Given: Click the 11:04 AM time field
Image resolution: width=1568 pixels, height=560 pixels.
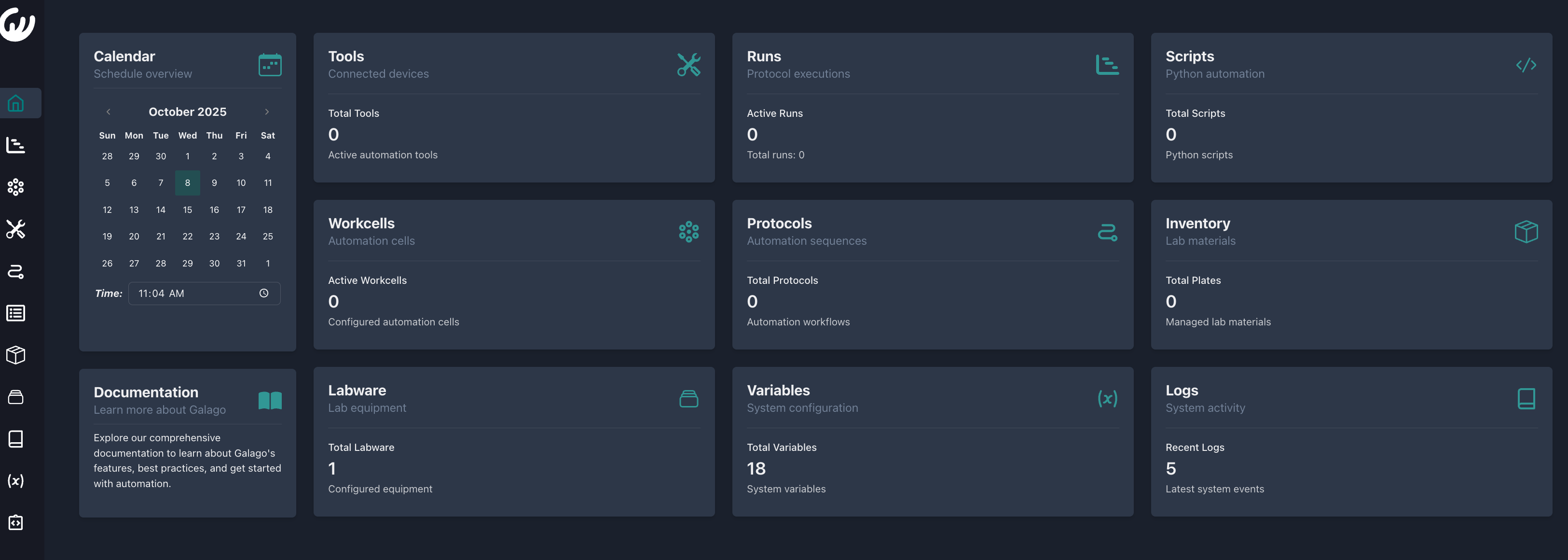Looking at the screenshot, I should coord(182,293).
